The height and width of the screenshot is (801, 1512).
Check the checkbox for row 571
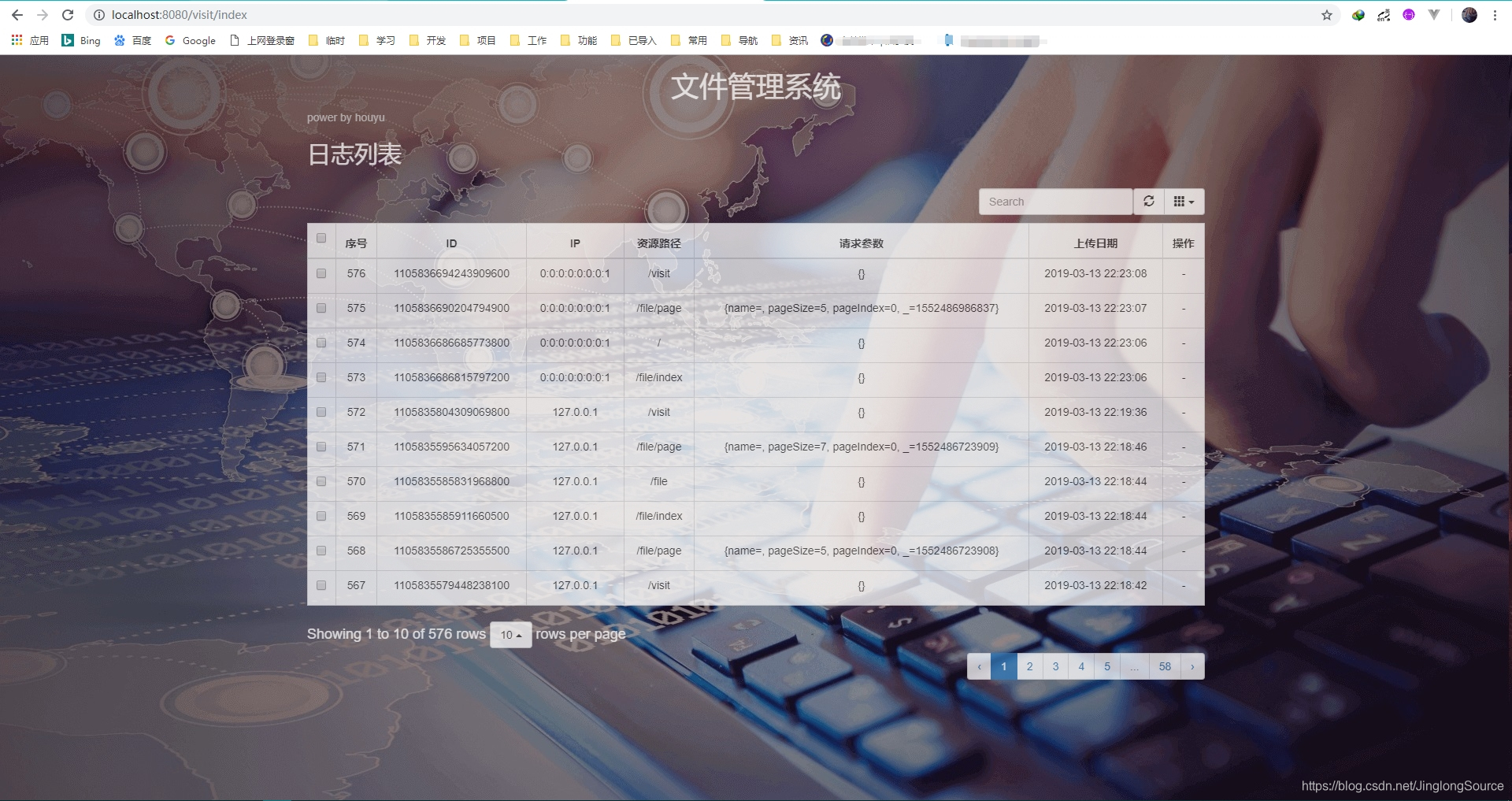point(321,447)
